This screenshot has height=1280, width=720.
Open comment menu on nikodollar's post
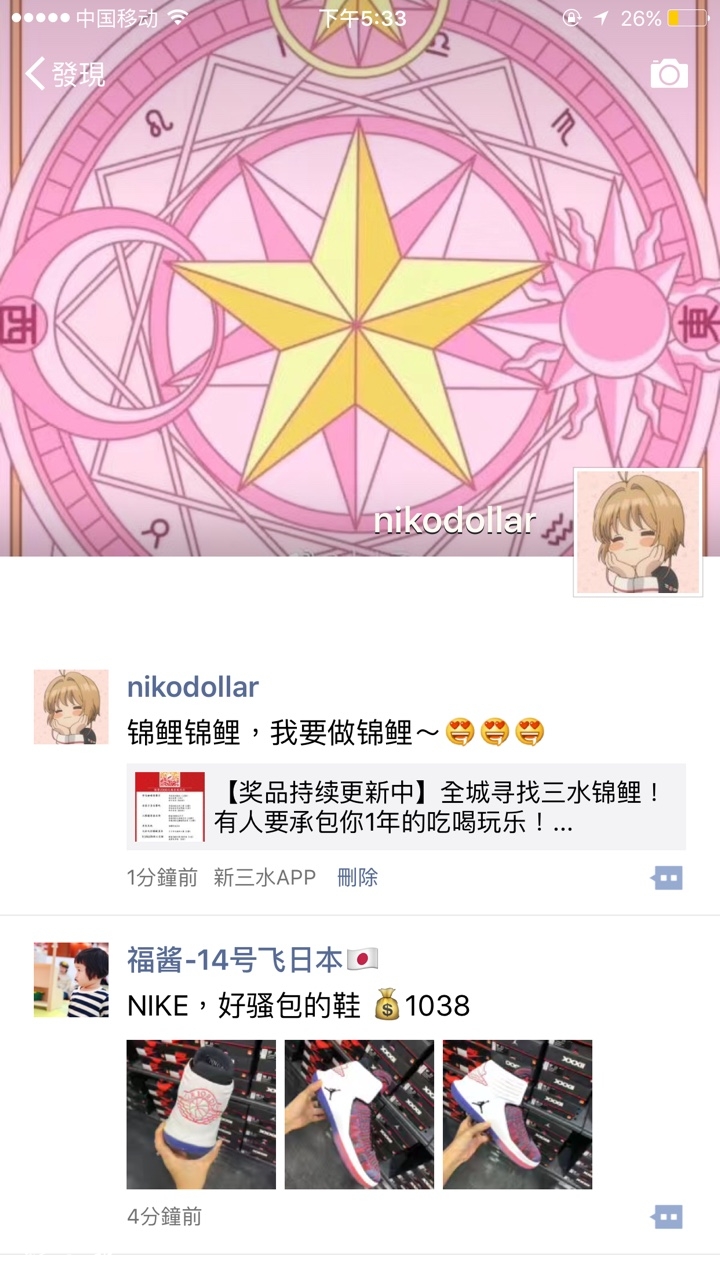(x=667, y=878)
